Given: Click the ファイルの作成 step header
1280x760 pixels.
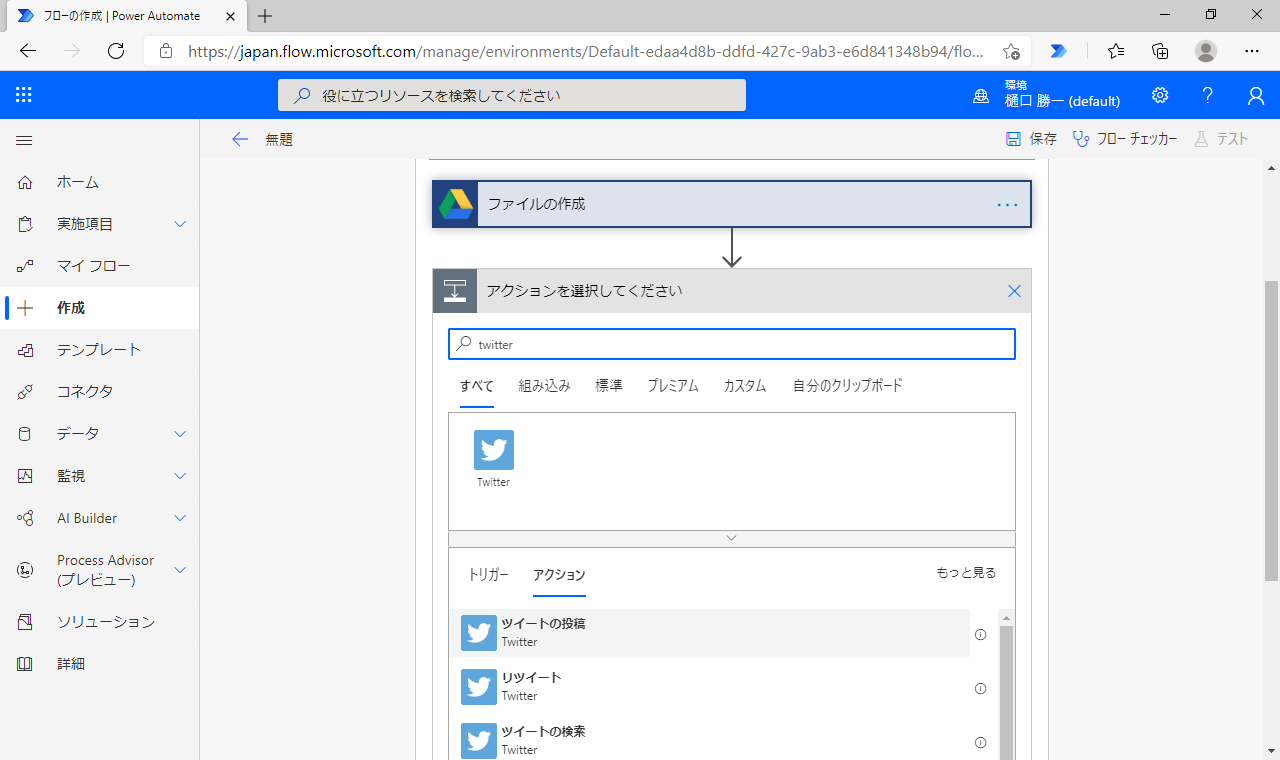Looking at the screenshot, I should point(732,204).
